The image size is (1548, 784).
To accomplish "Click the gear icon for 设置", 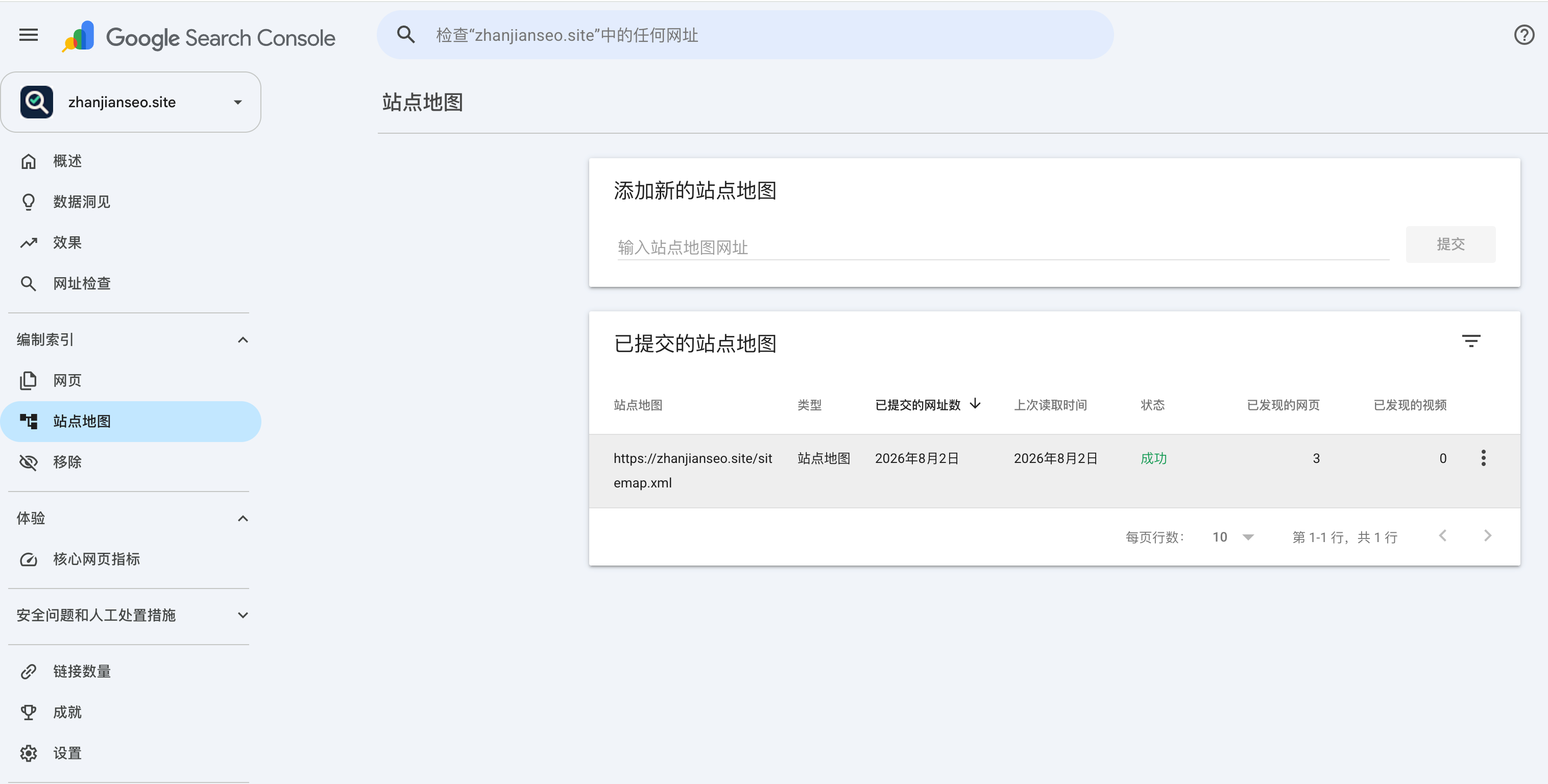I will (28, 753).
